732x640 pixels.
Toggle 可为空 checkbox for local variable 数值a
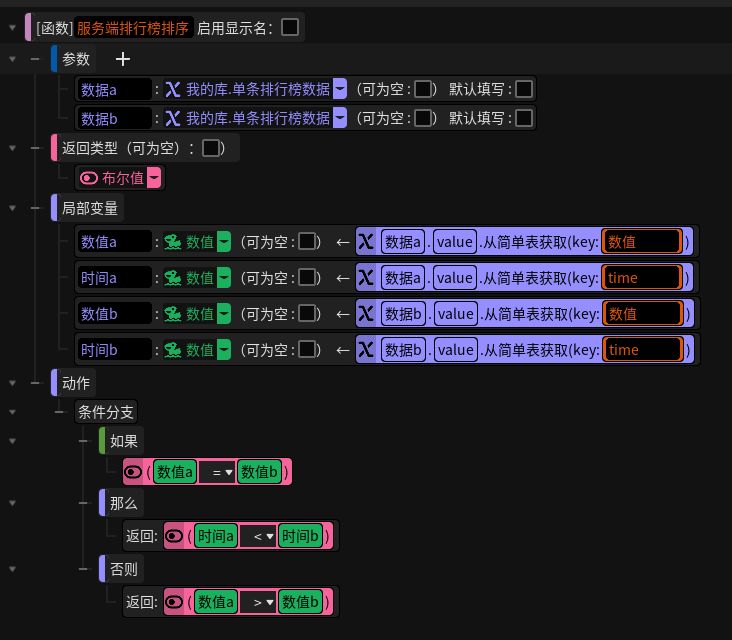[307, 241]
